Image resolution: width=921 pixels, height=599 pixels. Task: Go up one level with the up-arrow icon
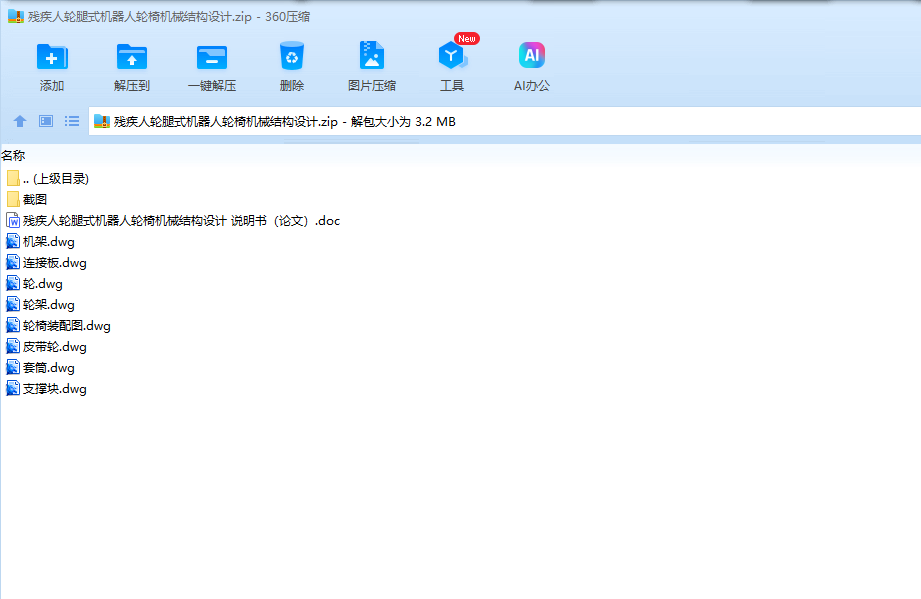coord(20,121)
